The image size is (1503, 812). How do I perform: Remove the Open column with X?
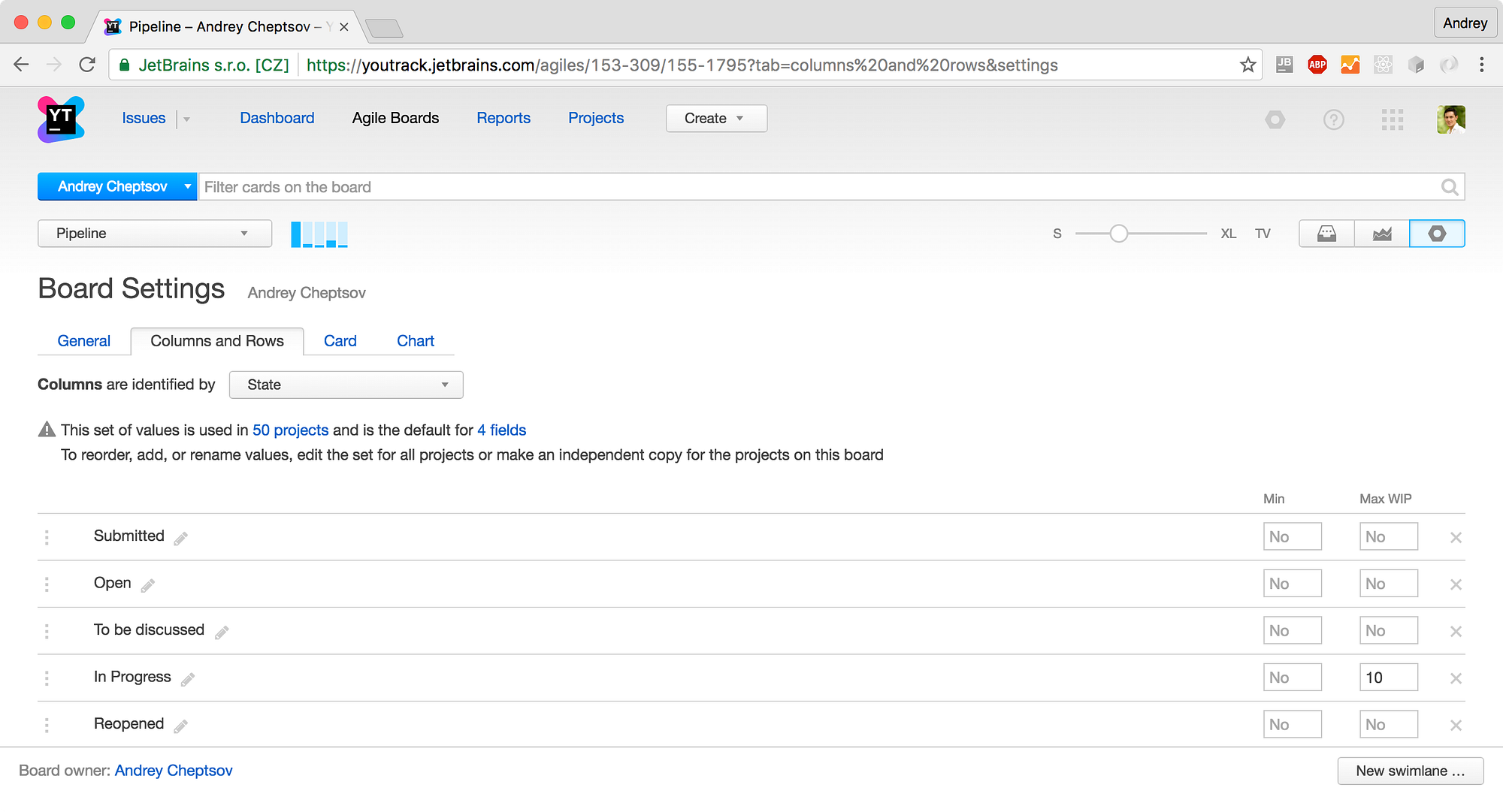pos(1456,584)
